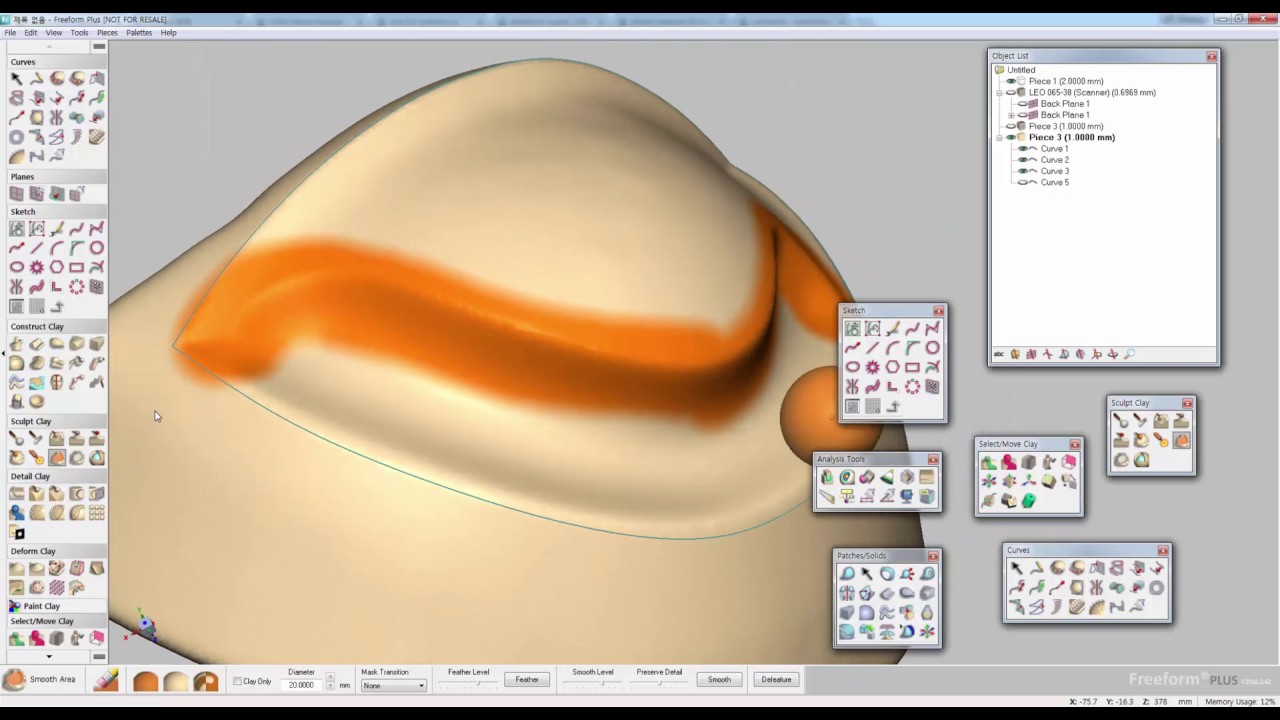
Task: Click magnifier icon in Object List footer
Action: (x=1129, y=354)
